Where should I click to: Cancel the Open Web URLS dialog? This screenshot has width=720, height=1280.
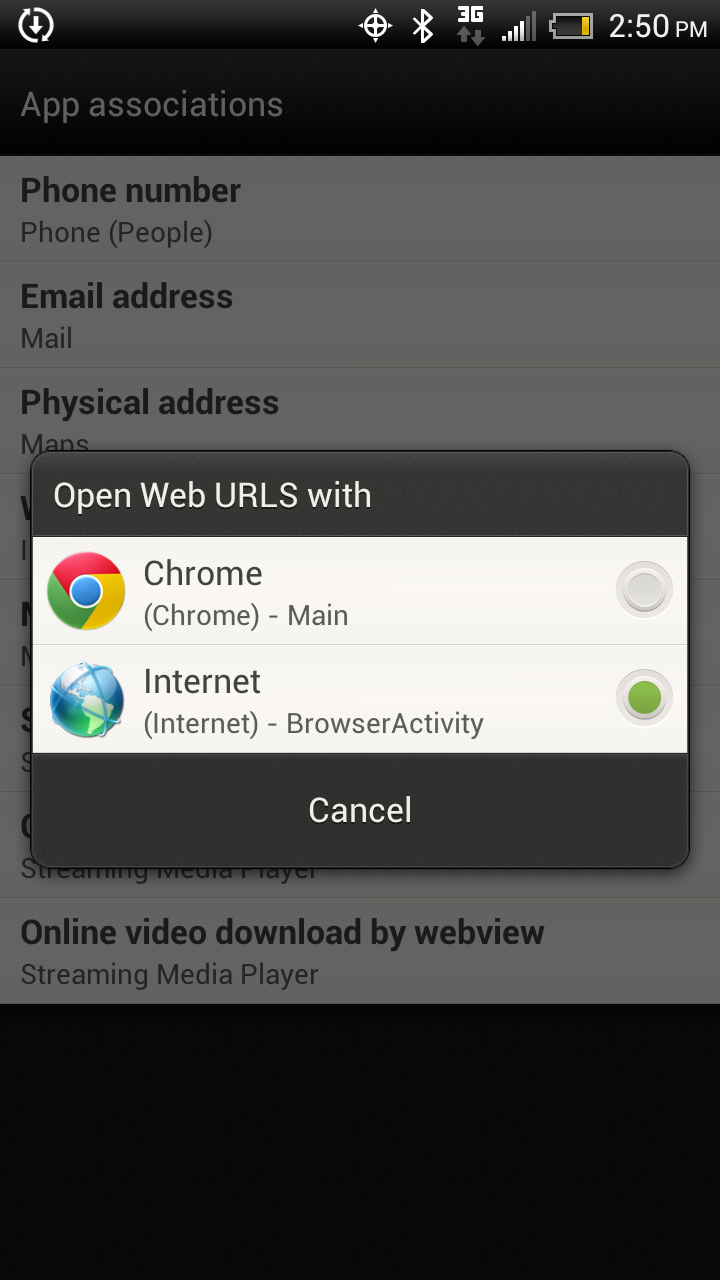360,810
